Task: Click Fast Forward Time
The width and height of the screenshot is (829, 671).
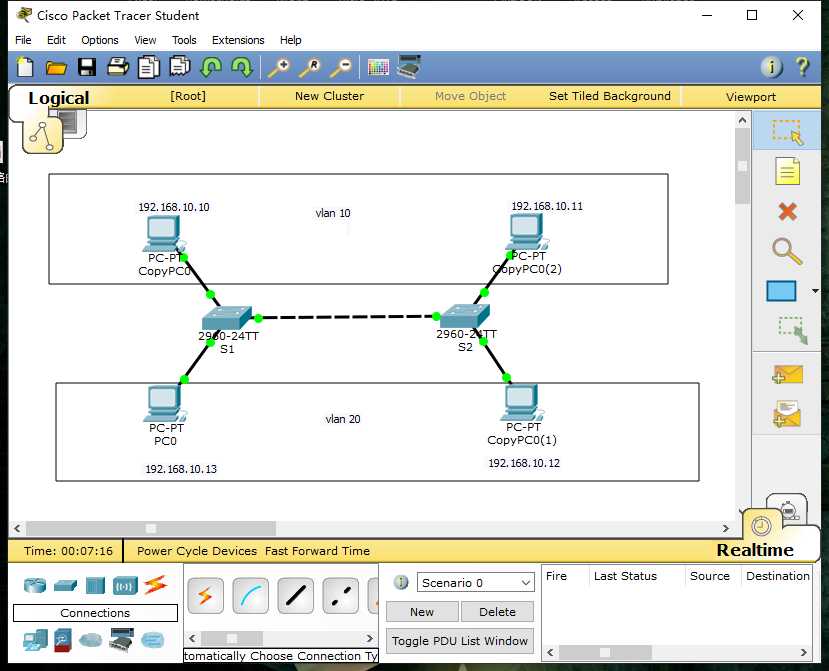Action: (317, 551)
